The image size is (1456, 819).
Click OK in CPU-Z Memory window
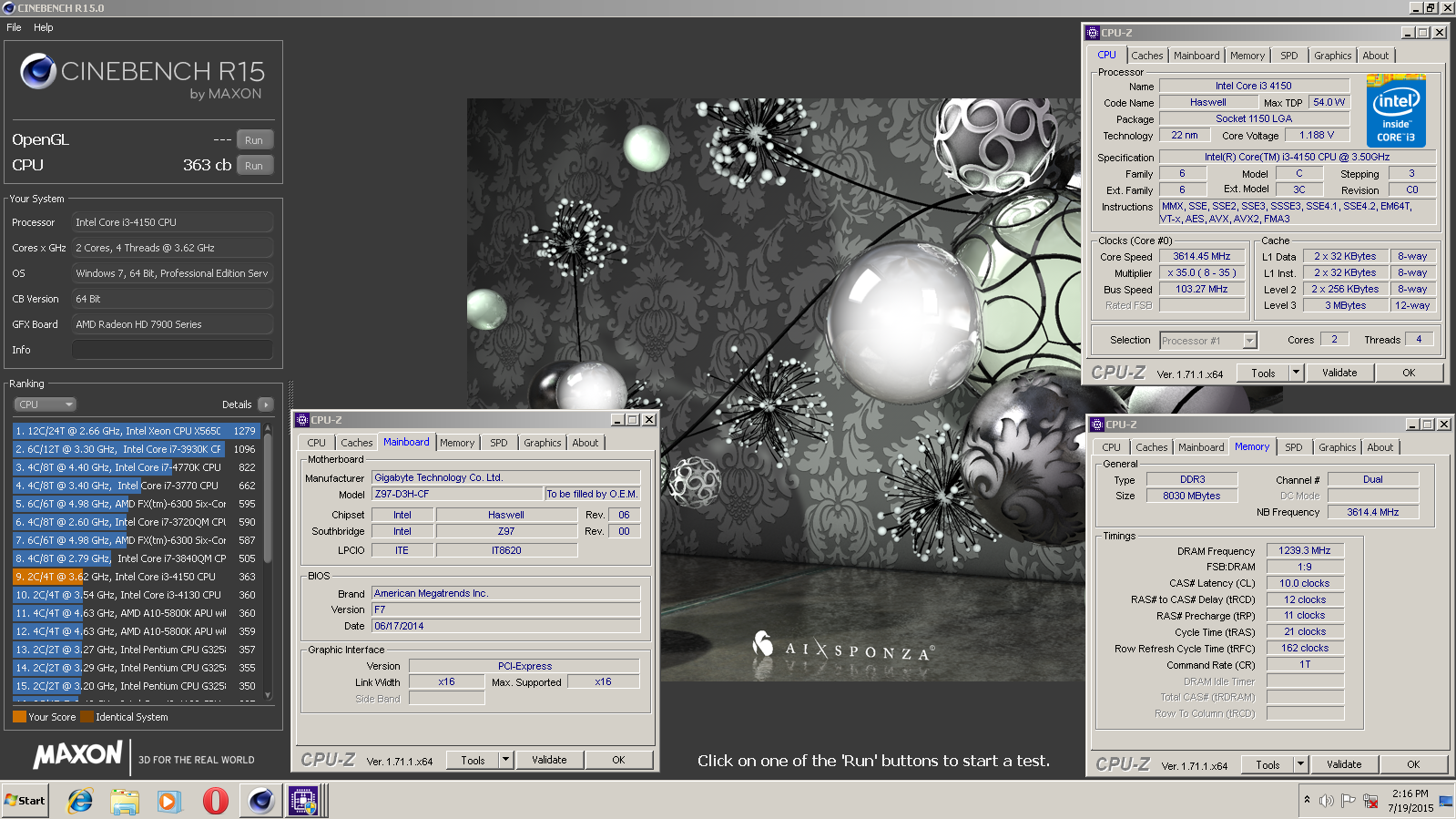[1413, 764]
